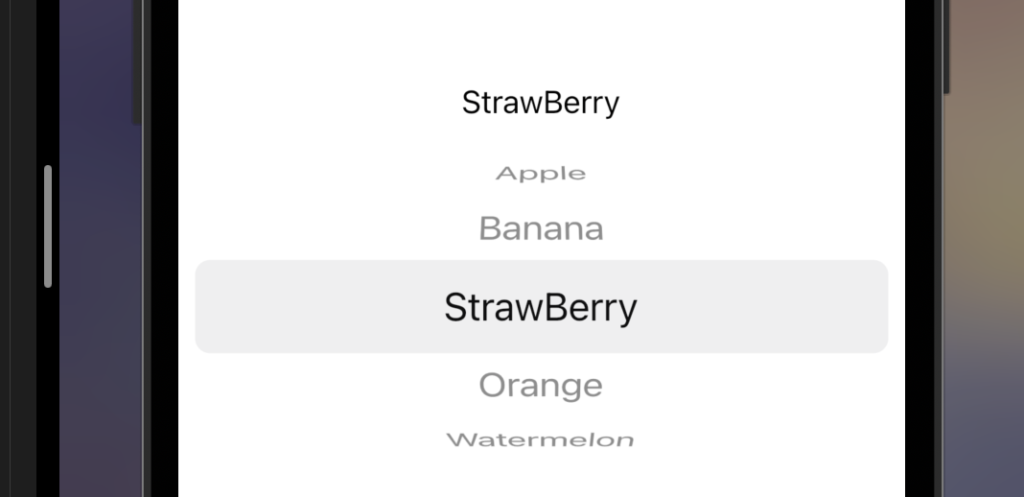
Task: Click the gray selection band right of StrawBerry
Action: [x=763, y=306]
